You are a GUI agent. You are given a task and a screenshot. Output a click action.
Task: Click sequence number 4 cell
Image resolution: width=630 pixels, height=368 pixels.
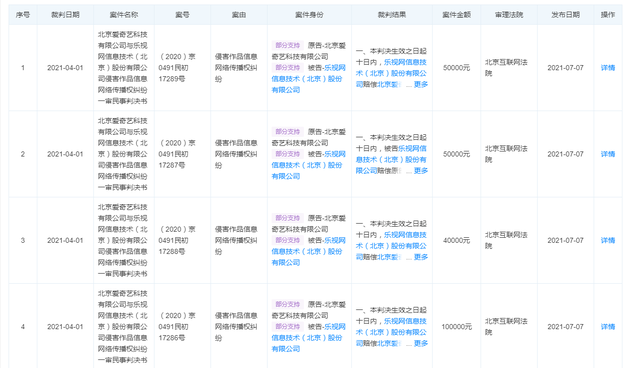coord(23,327)
